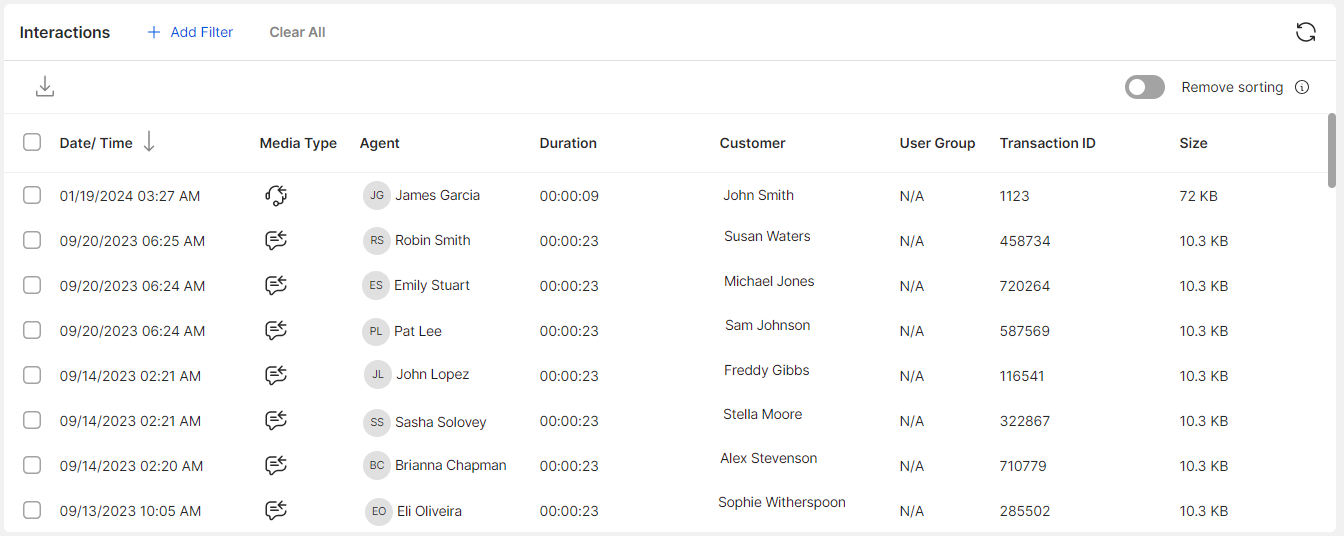Click Clear All filters
Screen dimensions: 1344x536
coord(297,32)
